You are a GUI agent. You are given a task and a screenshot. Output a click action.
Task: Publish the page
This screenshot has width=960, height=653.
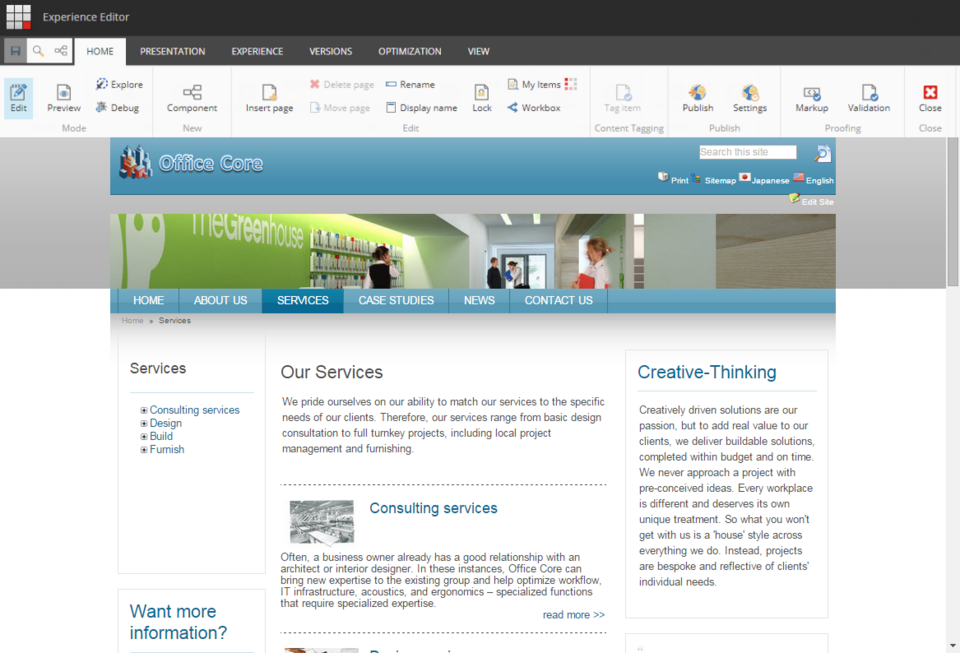click(697, 98)
